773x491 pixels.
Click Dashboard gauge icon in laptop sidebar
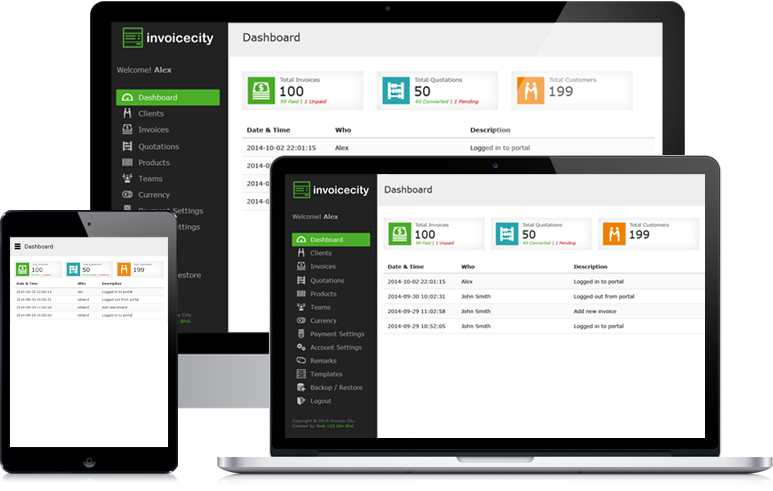pyautogui.click(x=301, y=240)
